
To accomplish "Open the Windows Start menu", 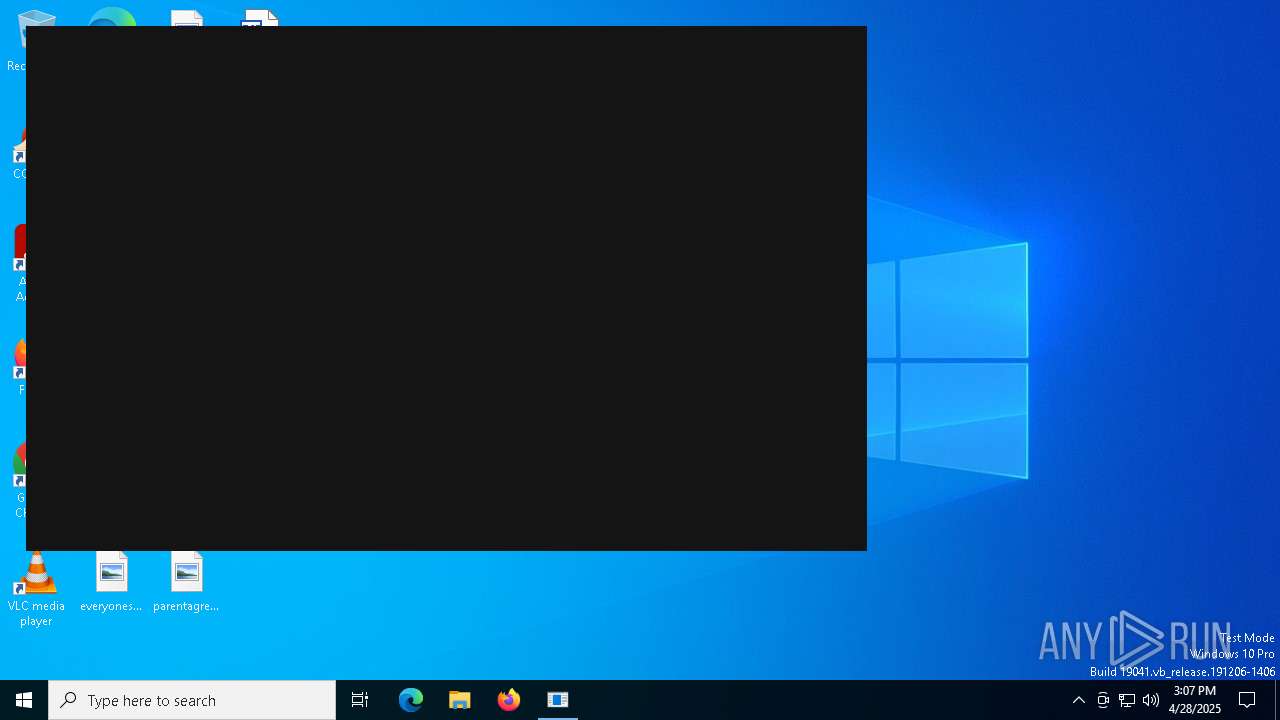I will (24, 700).
